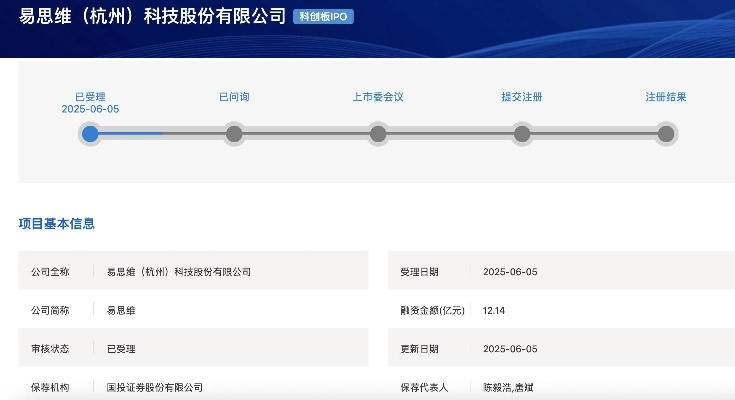Click the company name heading in the banner

click(152, 17)
